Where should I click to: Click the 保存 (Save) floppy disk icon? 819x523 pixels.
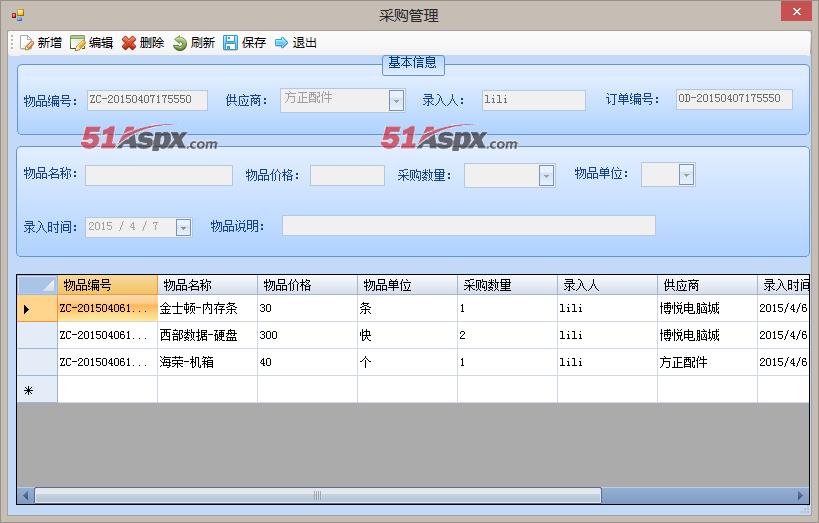tap(231, 43)
